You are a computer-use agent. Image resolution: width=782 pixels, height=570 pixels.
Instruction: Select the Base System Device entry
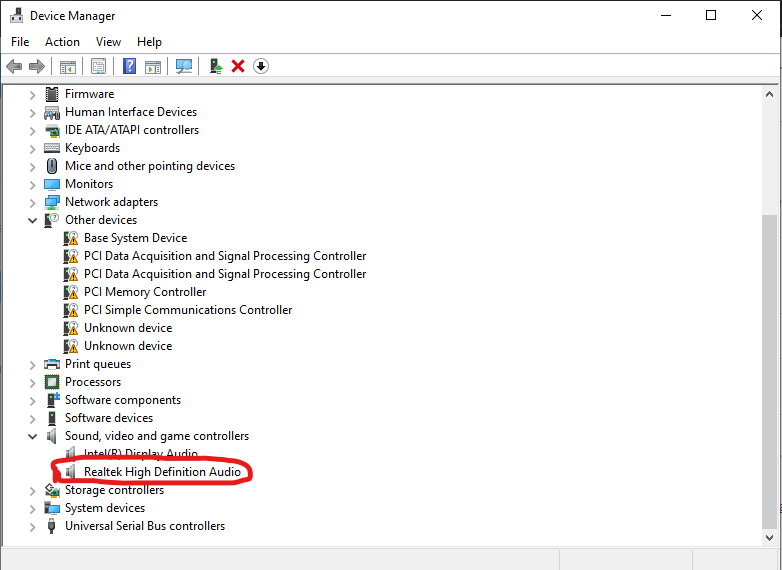(x=135, y=238)
